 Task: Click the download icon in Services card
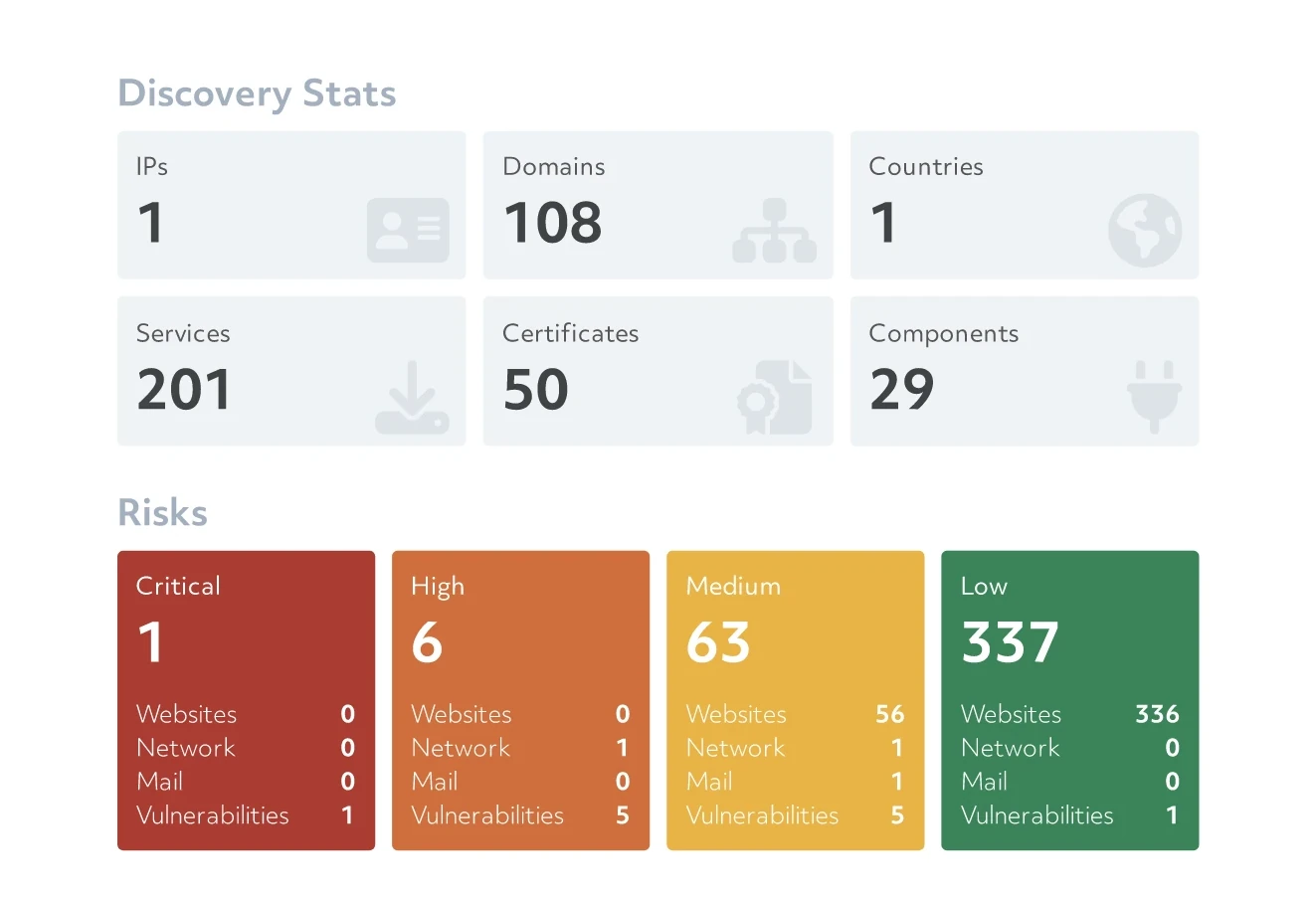point(412,397)
